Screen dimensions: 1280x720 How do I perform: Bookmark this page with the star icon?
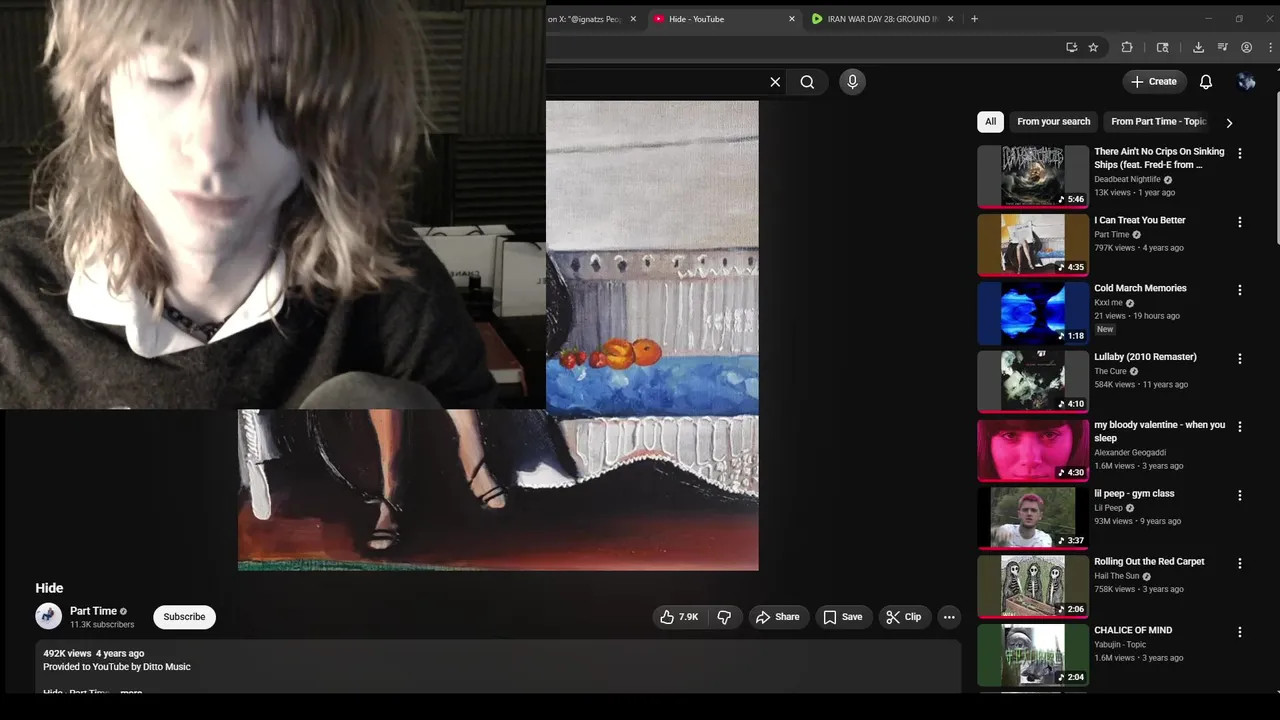[1093, 47]
